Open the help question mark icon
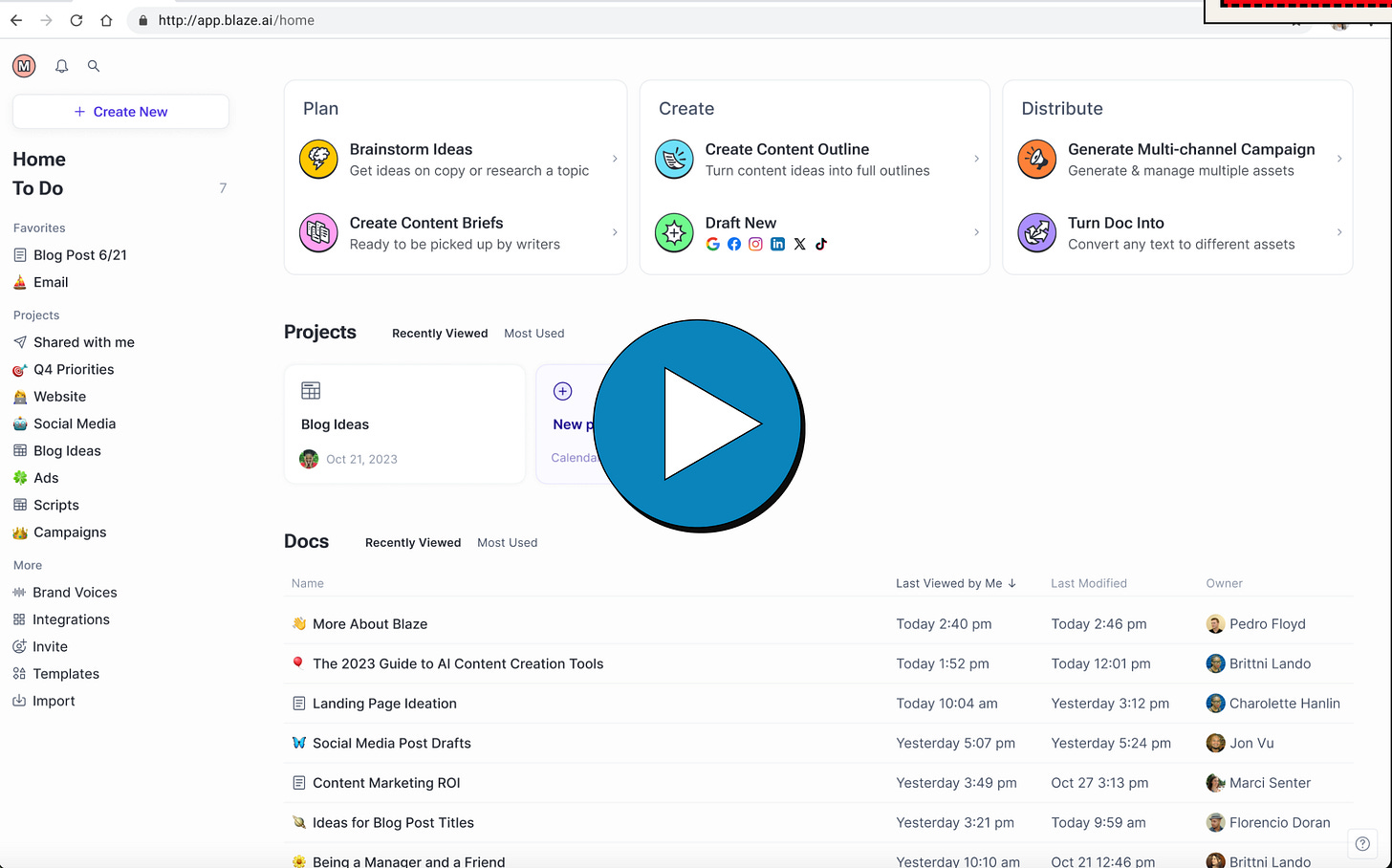This screenshot has width=1392, height=868. [1362, 843]
